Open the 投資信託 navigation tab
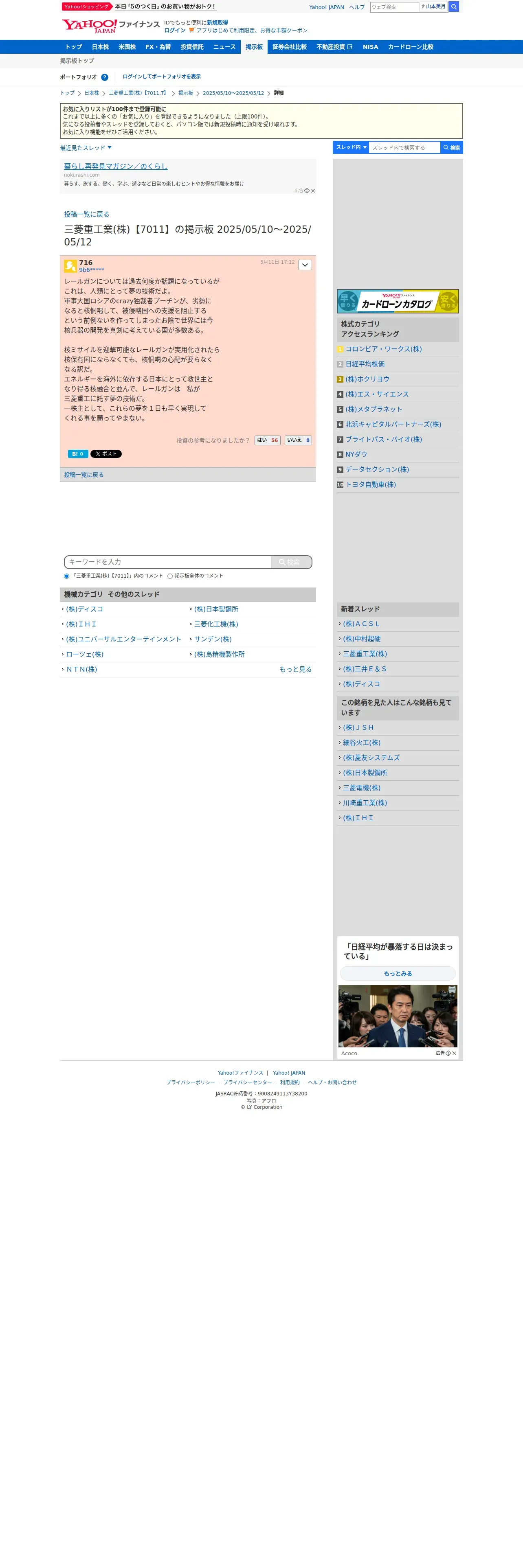The image size is (523, 1568). pyautogui.click(x=192, y=47)
